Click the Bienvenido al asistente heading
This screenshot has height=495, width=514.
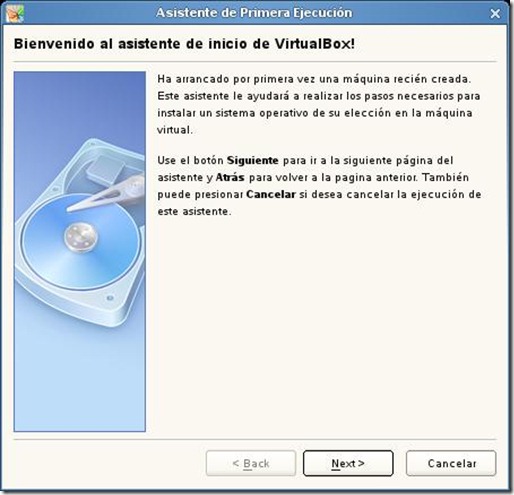tap(184, 44)
